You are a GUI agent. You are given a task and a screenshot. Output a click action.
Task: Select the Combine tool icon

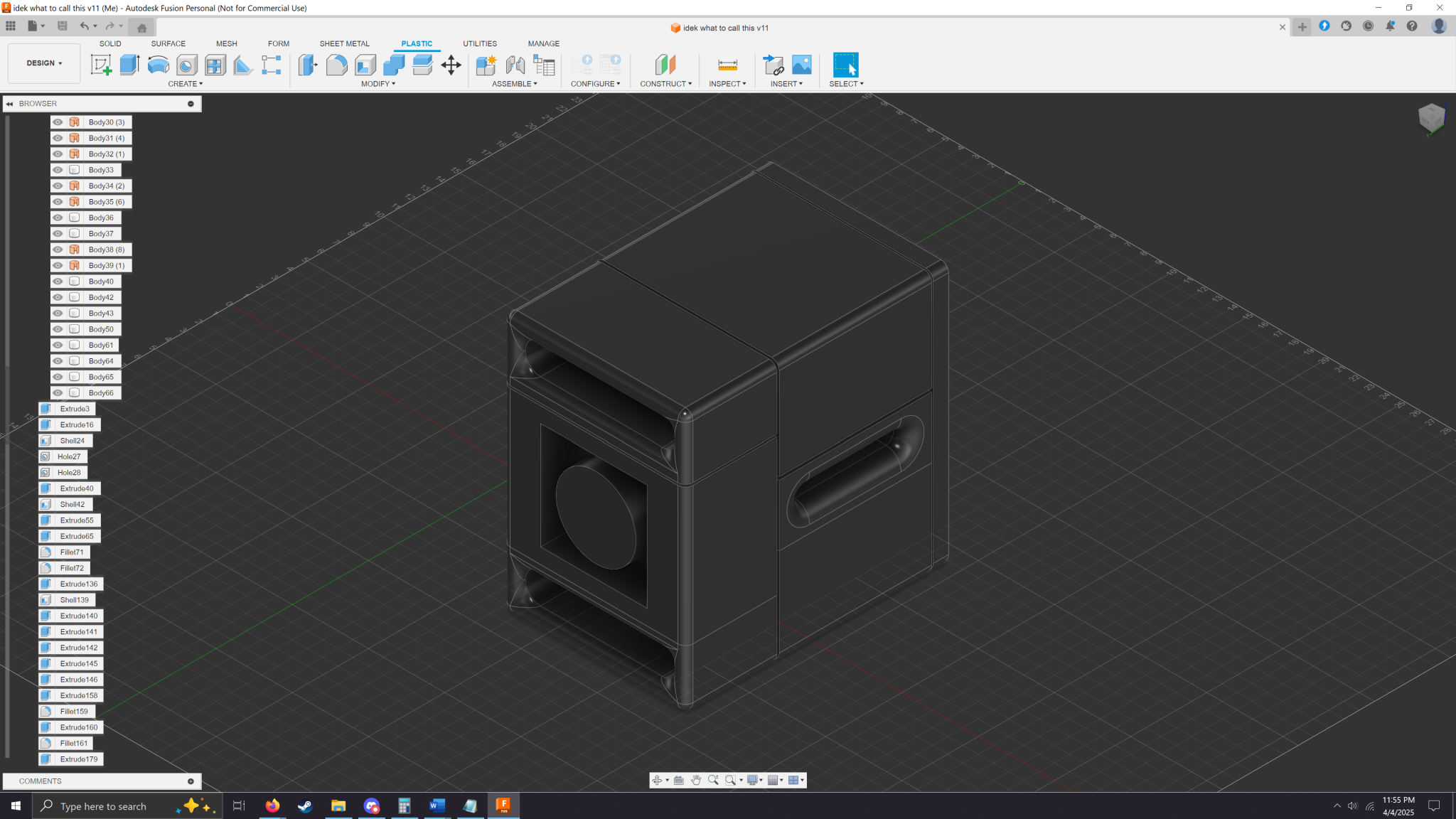tap(394, 65)
